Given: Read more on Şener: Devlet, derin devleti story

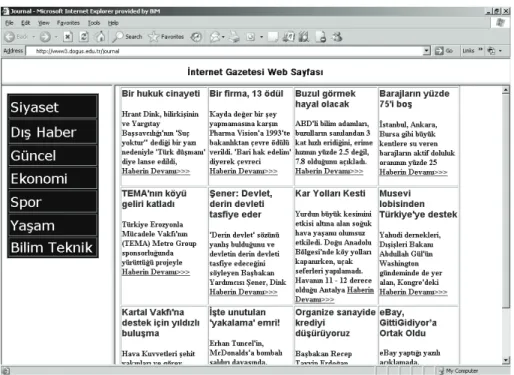Looking at the screenshot, I should coord(243,292).
